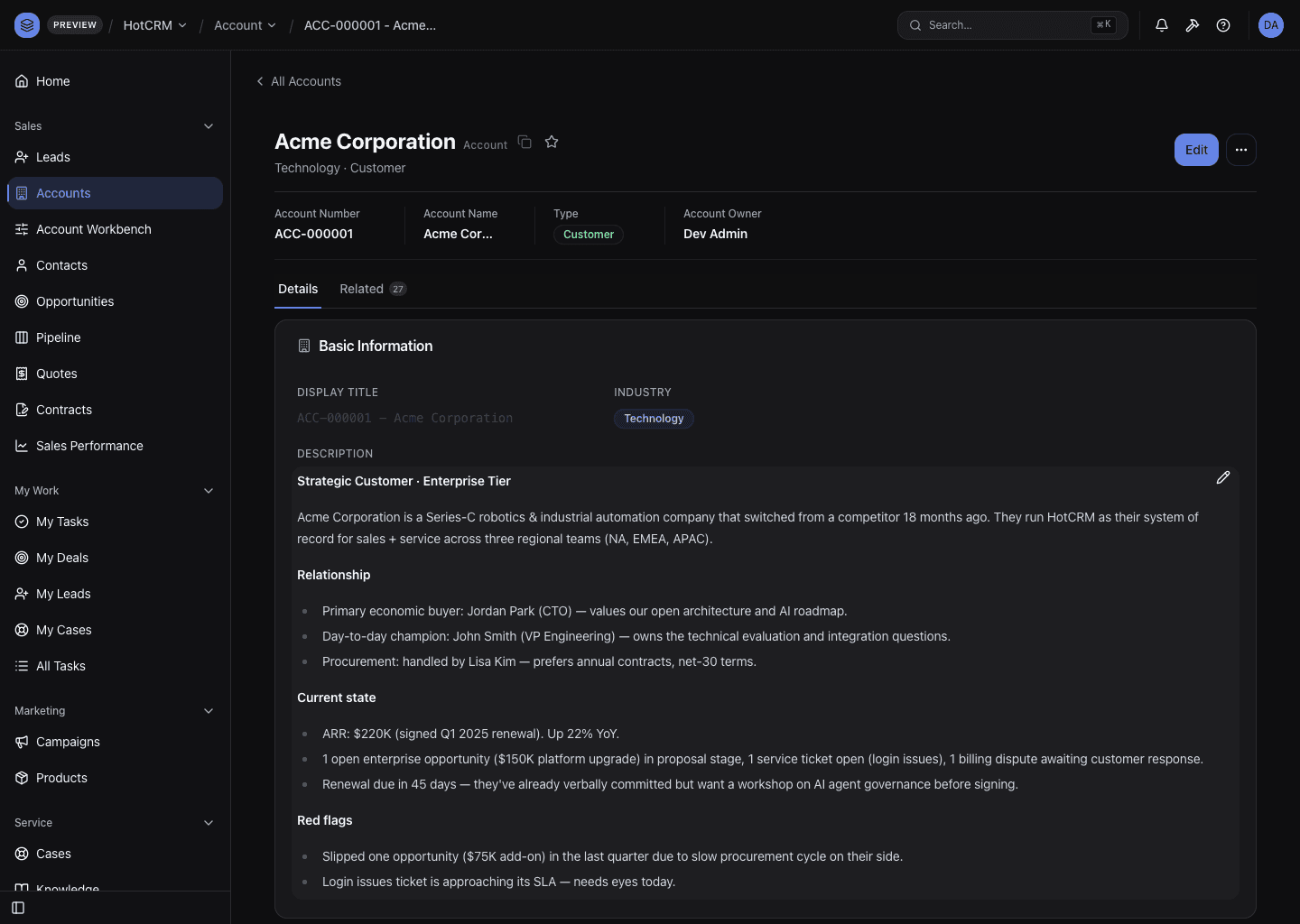
Task: Open Sales Performance
Action: click(115, 446)
